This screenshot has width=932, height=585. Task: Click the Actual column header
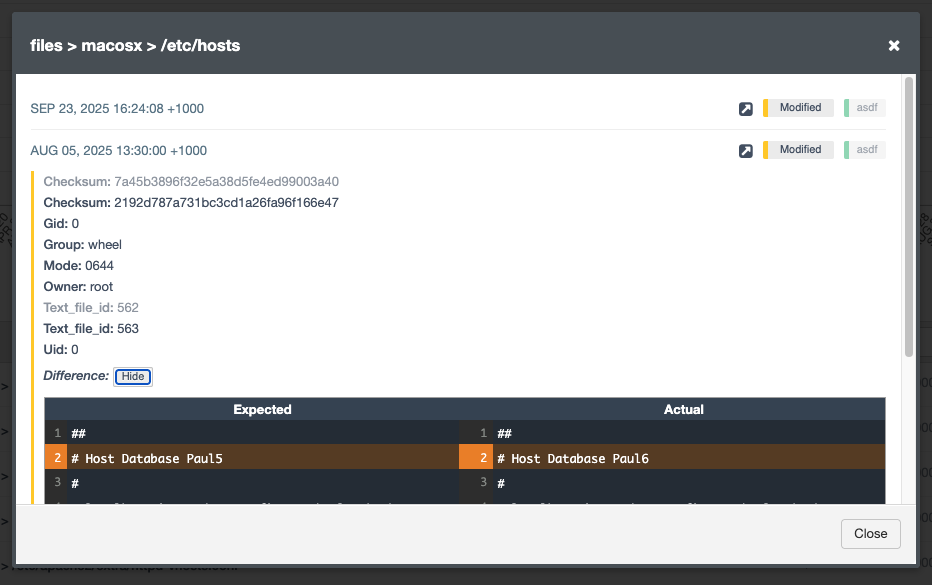[684, 409]
